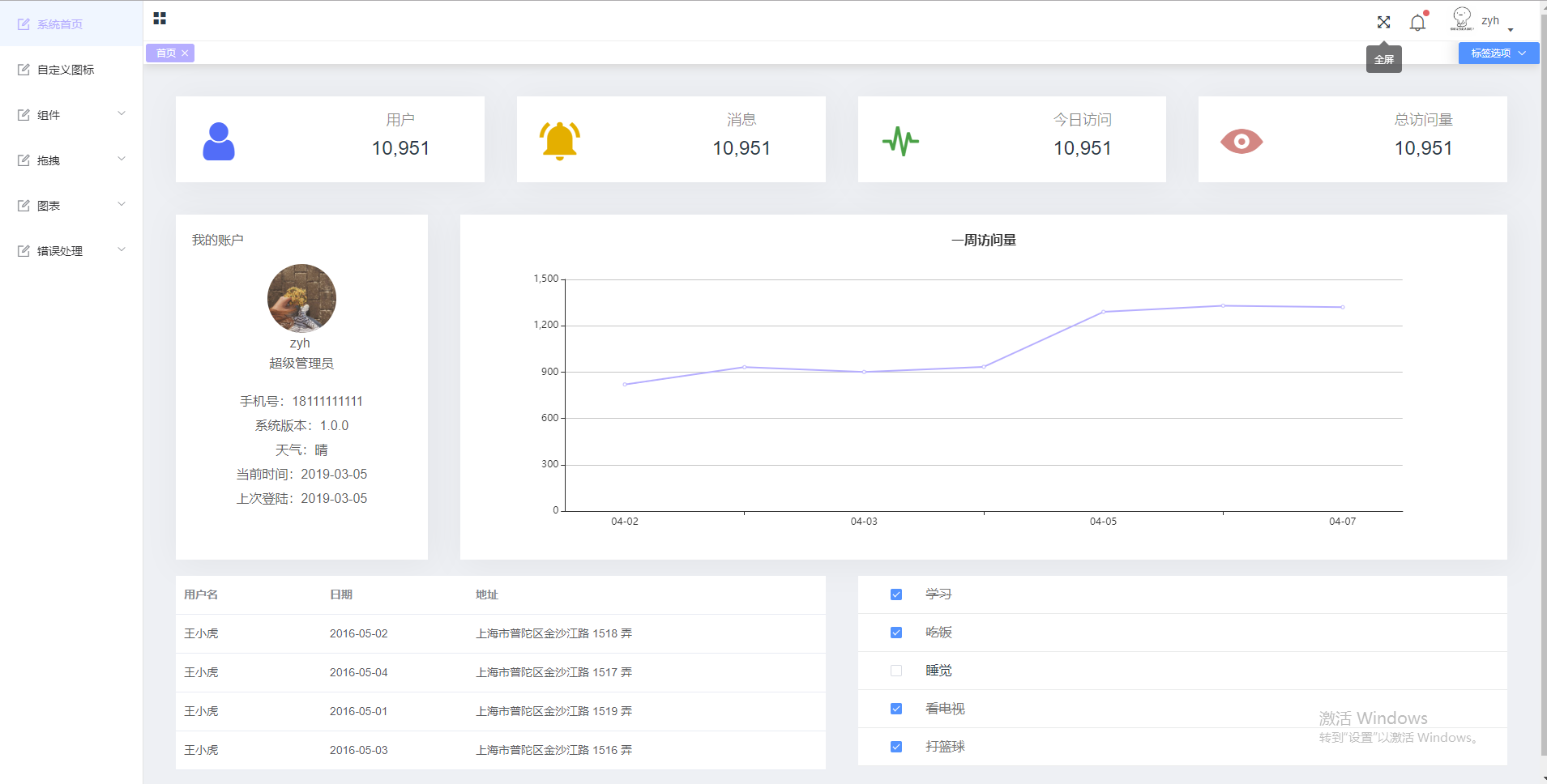Click the green pulse today-visits icon
1547x784 pixels.
(x=900, y=141)
